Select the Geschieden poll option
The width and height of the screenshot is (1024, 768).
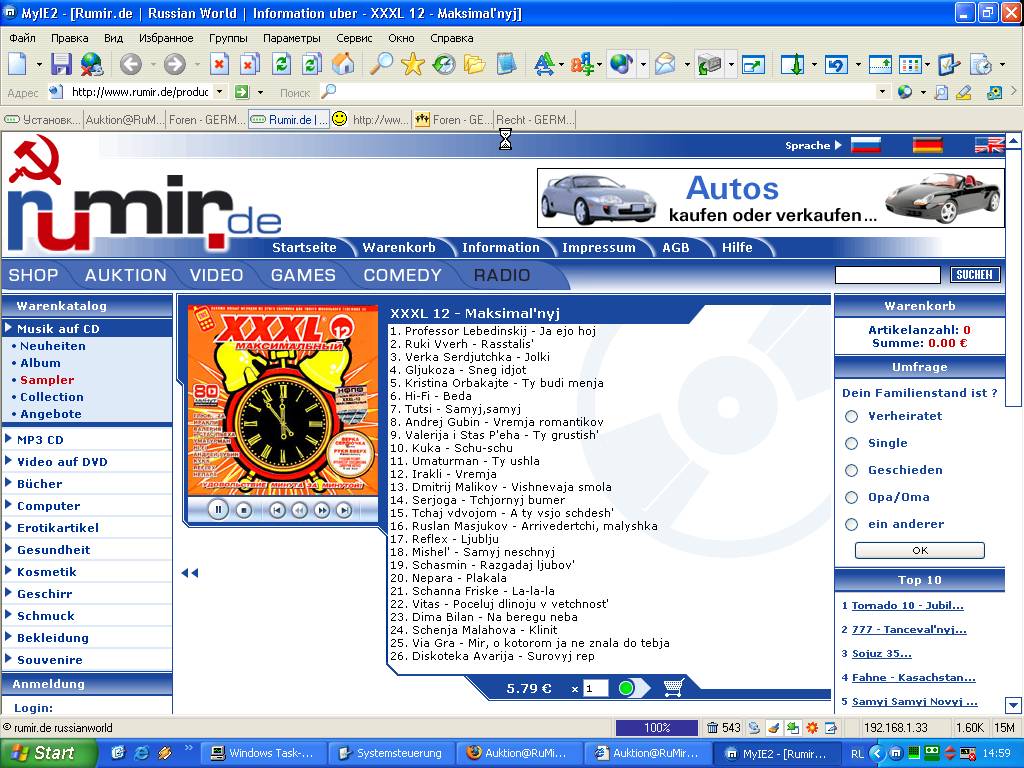(852, 470)
